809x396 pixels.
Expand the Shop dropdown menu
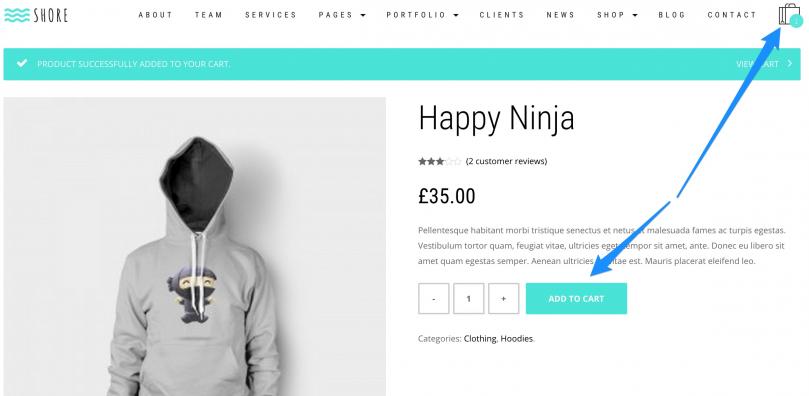click(617, 15)
